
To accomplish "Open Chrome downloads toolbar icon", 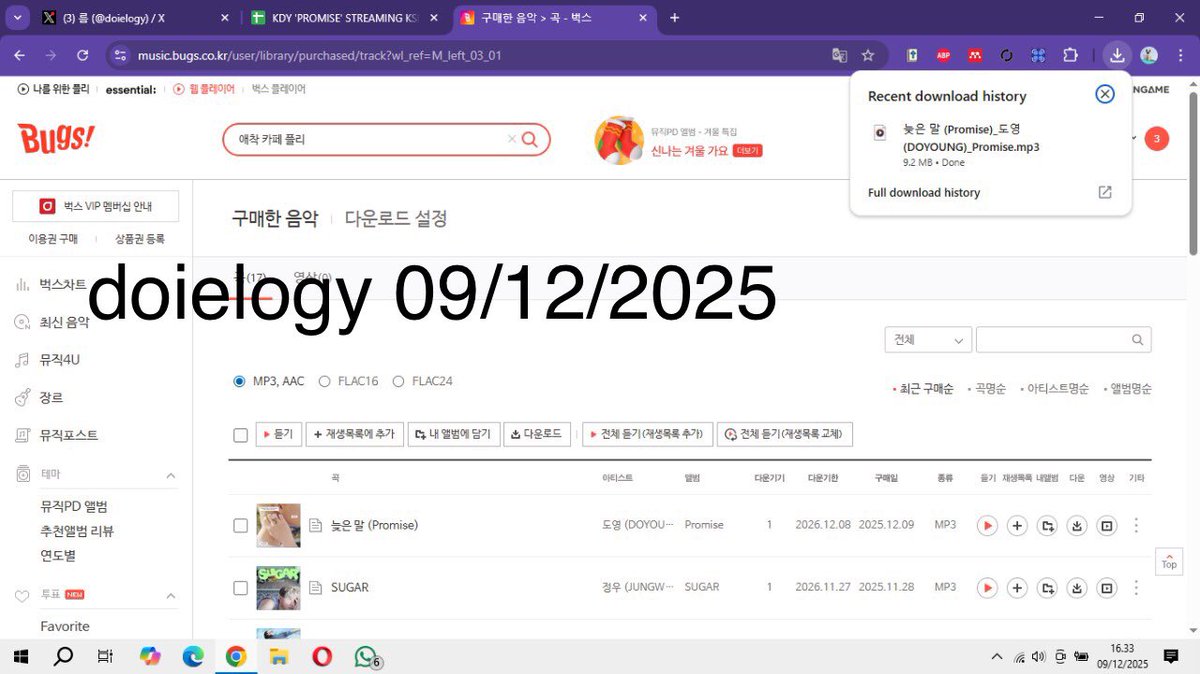I will coord(1118,55).
